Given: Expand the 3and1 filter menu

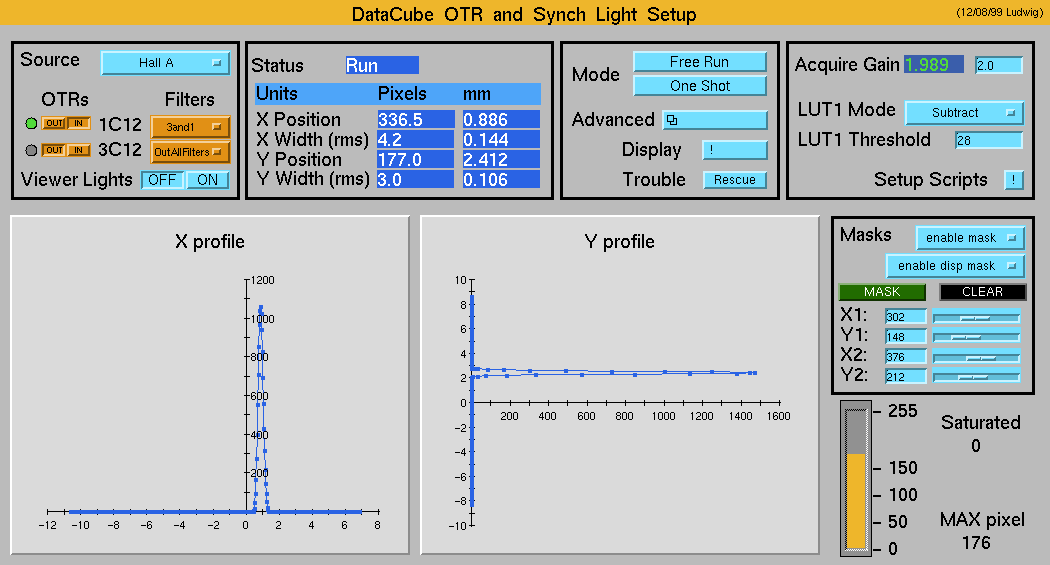Looking at the screenshot, I should point(190,127).
